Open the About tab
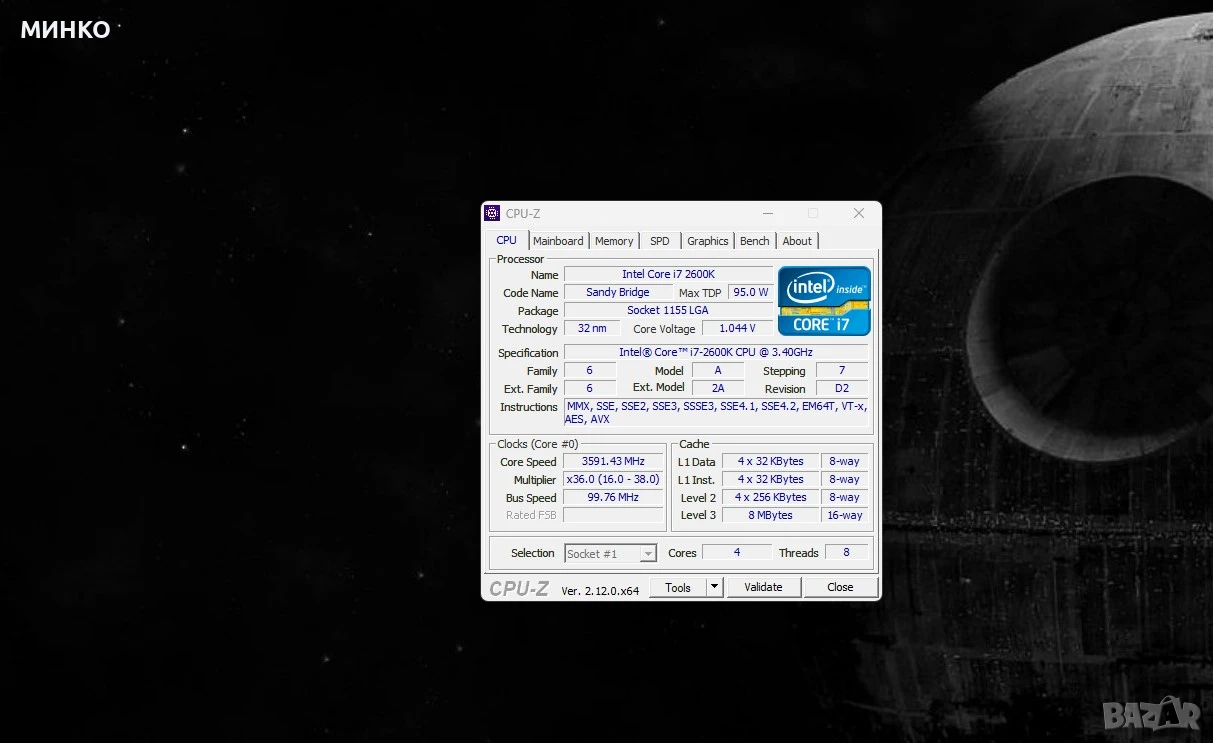The height and width of the screenshot is (743, 1213). [x=797, y=241]
